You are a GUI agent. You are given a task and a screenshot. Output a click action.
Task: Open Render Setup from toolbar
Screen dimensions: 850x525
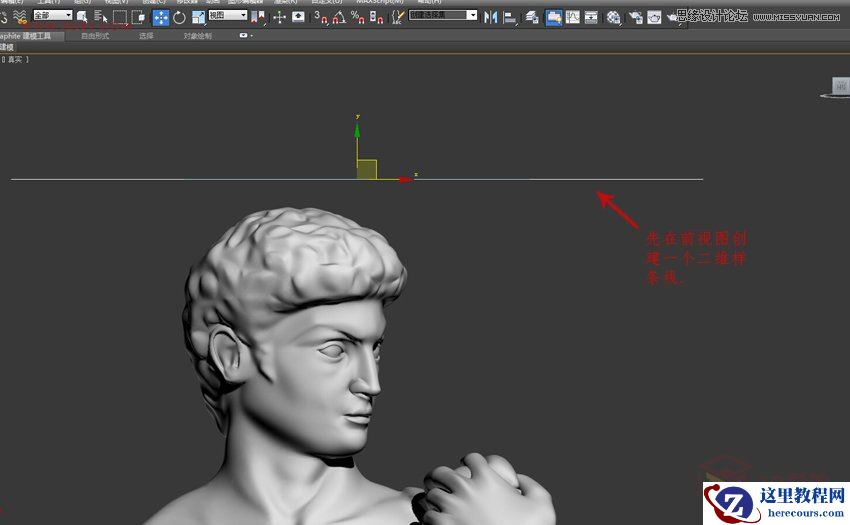click(635, 17)
